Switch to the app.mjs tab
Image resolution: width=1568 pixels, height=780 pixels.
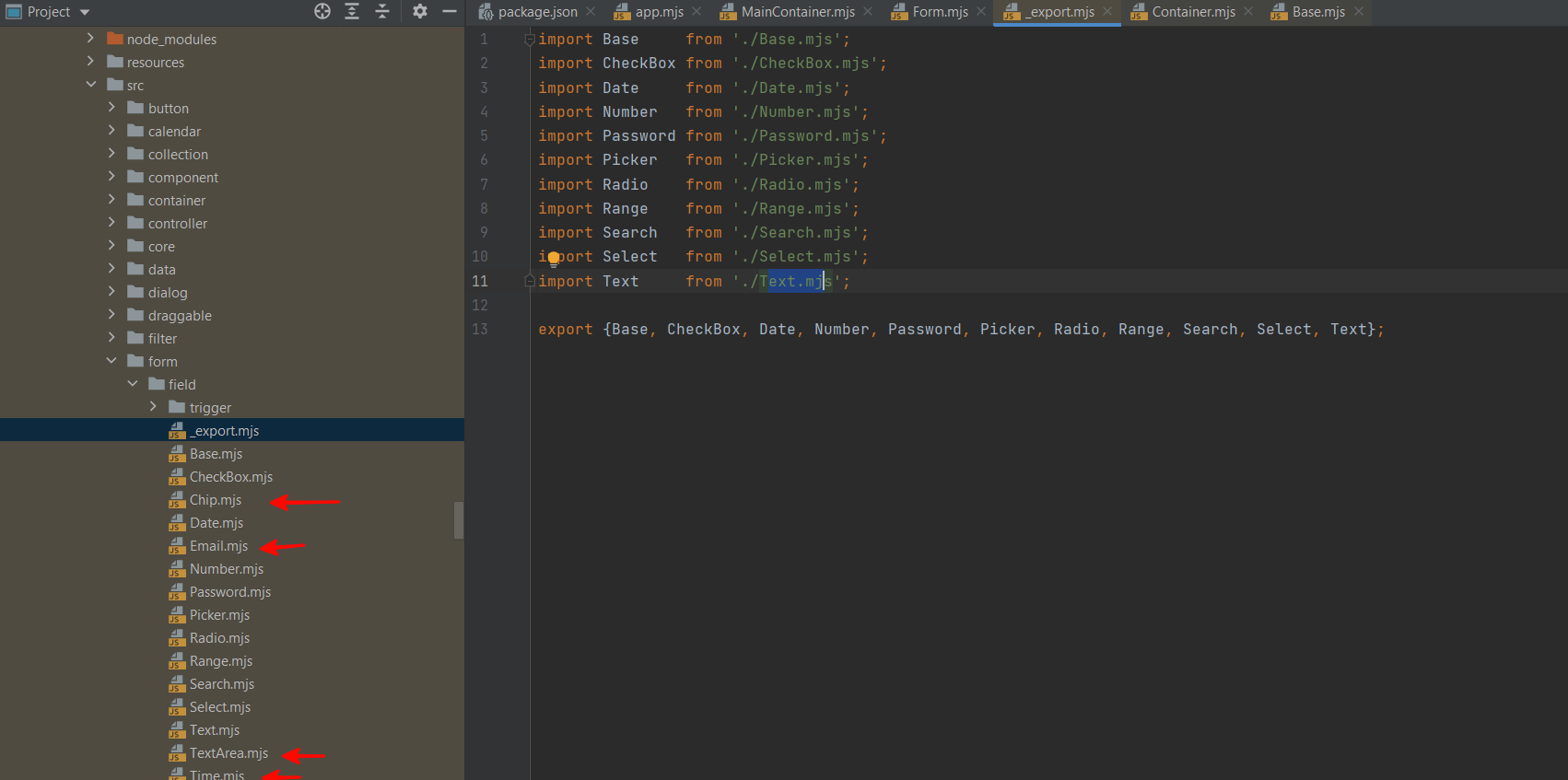click(659, 12)
